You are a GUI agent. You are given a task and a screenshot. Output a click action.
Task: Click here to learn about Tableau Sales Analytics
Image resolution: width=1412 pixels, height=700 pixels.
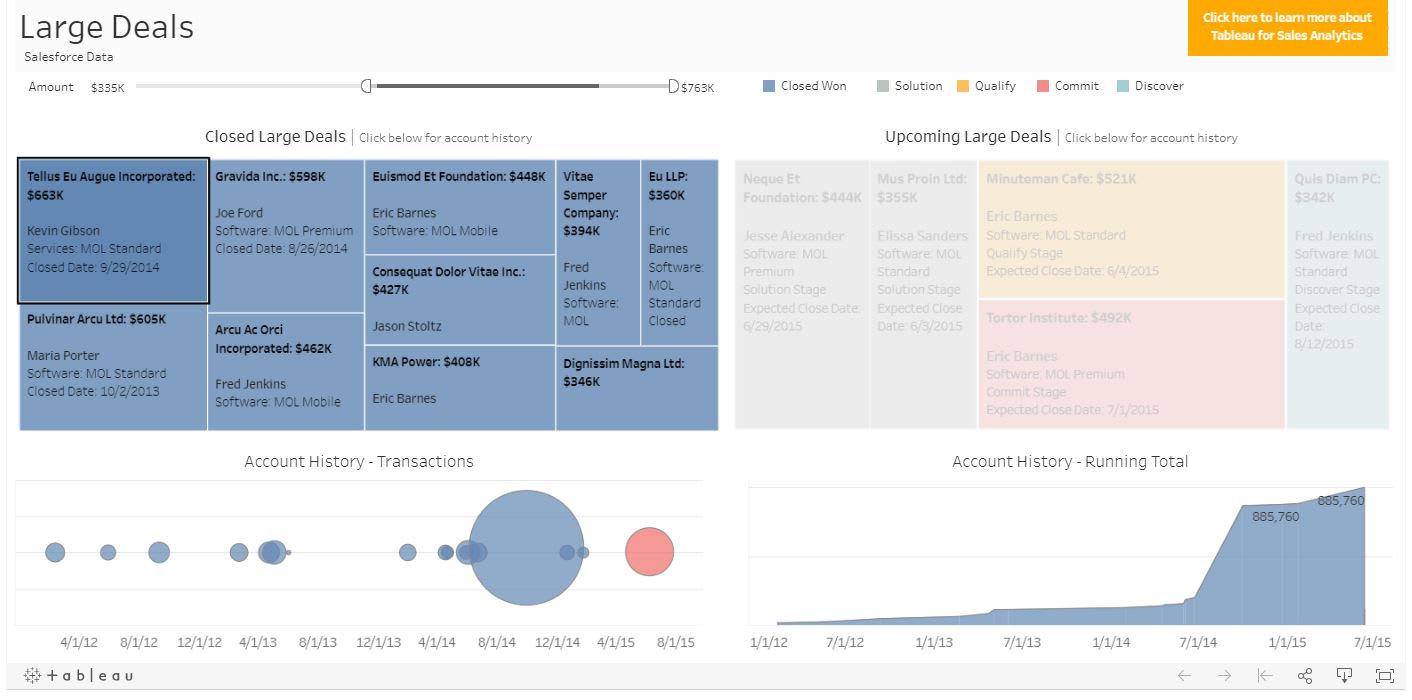coord(1287,28)
